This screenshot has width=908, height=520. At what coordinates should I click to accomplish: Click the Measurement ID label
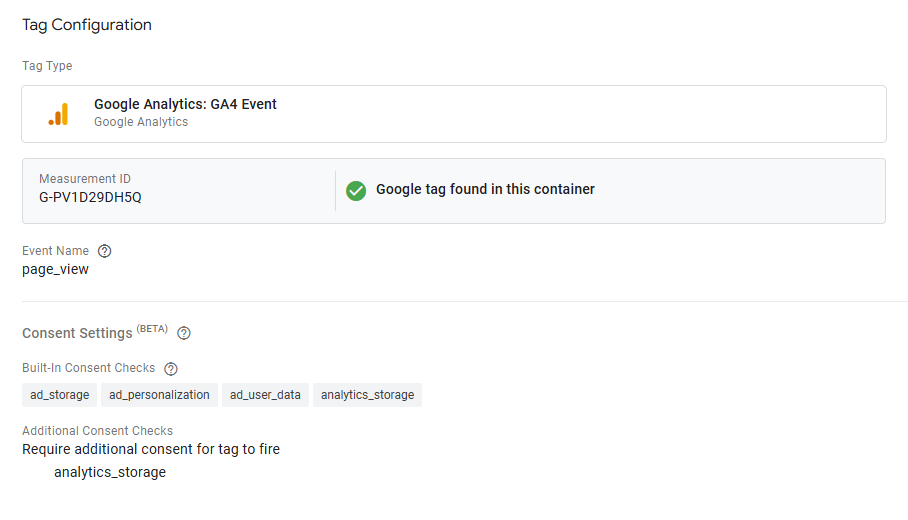pos(85,179)
